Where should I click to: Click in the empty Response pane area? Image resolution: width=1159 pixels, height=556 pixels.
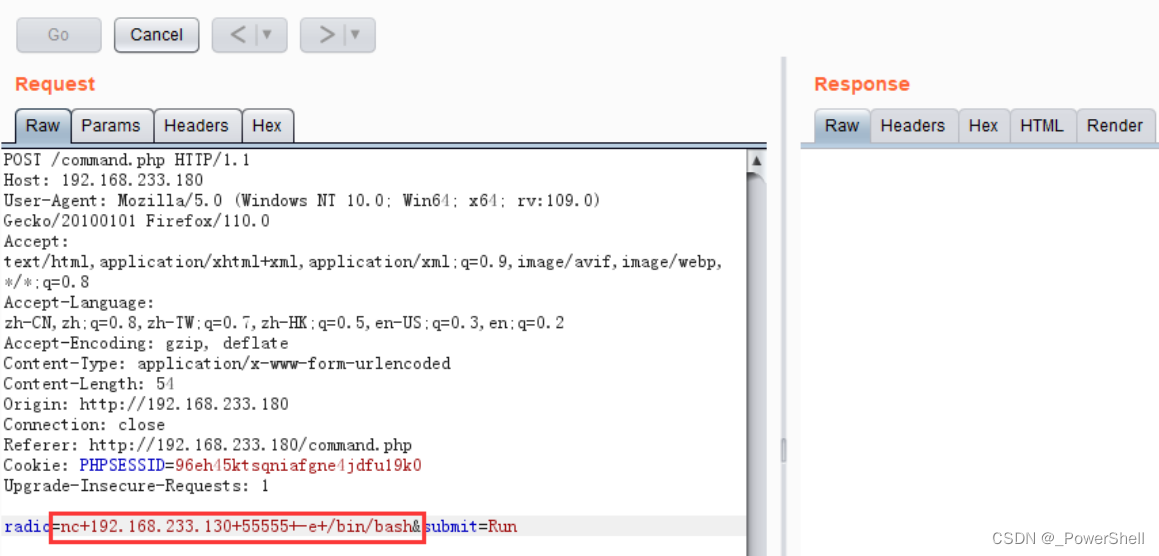[979, 351]
